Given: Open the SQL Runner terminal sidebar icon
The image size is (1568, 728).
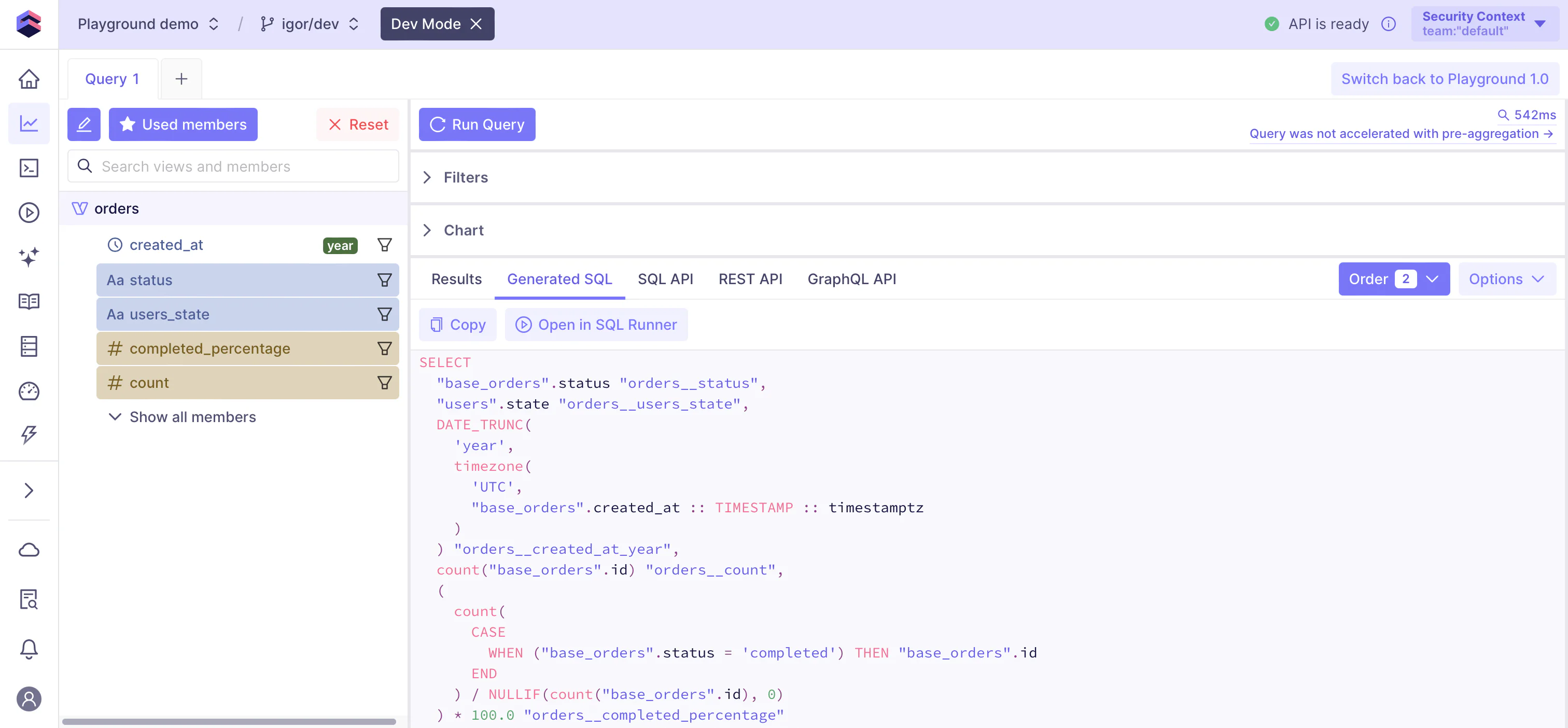Looking at the screenshot, I should click(x=29, y=168).
